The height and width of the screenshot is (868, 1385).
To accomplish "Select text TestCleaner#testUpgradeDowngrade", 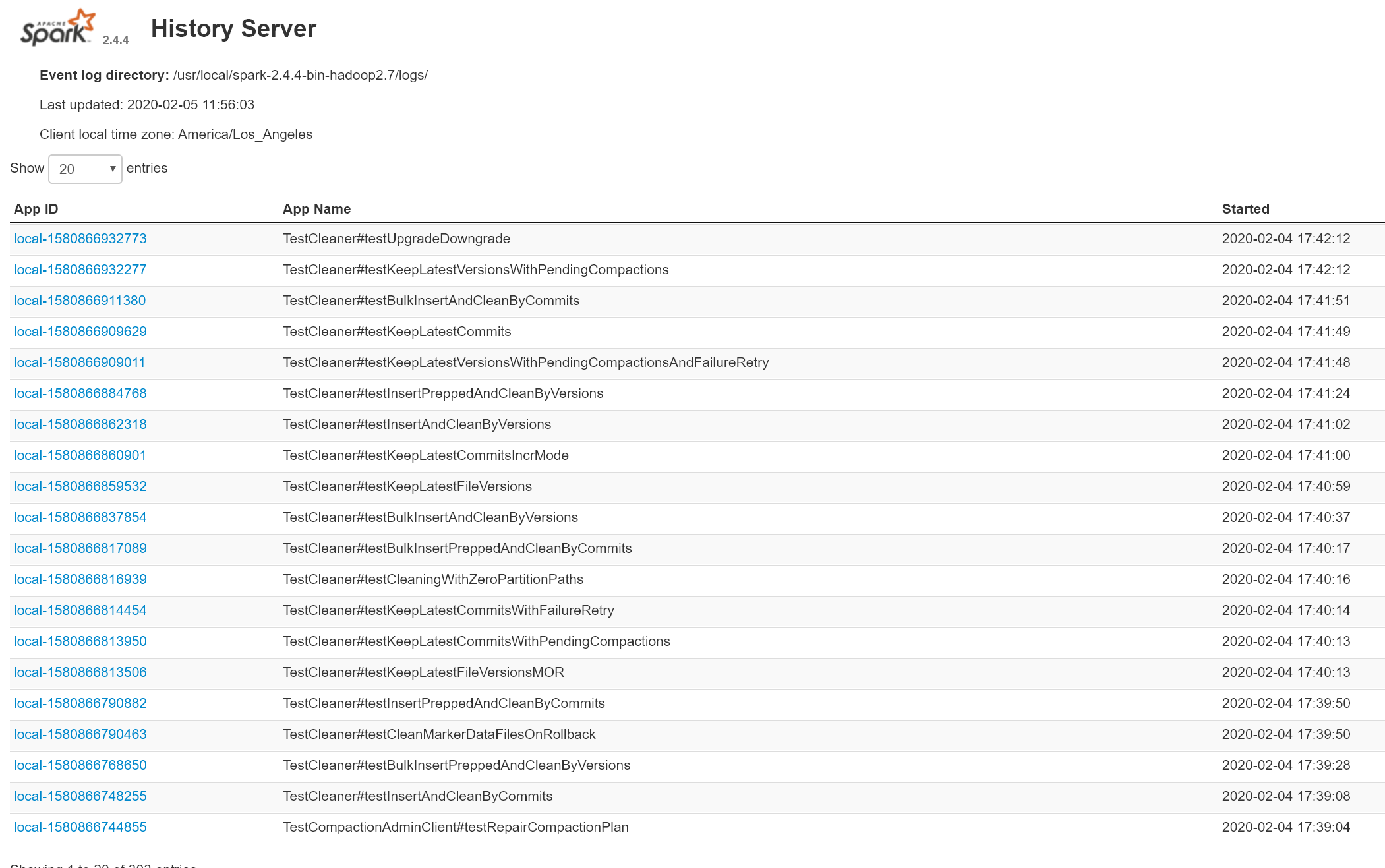I will click(396, 239).
